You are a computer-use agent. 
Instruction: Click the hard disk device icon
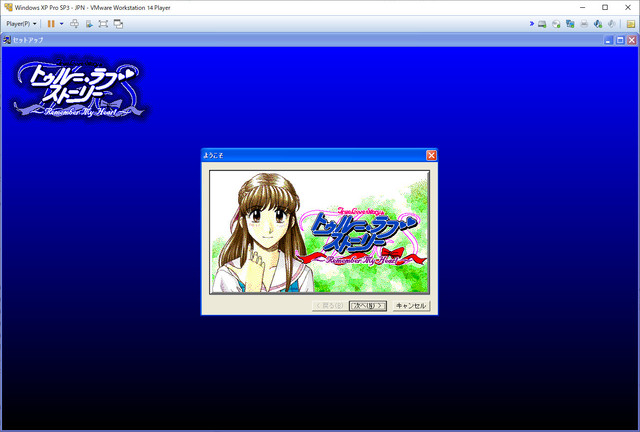tap(542, 24)
